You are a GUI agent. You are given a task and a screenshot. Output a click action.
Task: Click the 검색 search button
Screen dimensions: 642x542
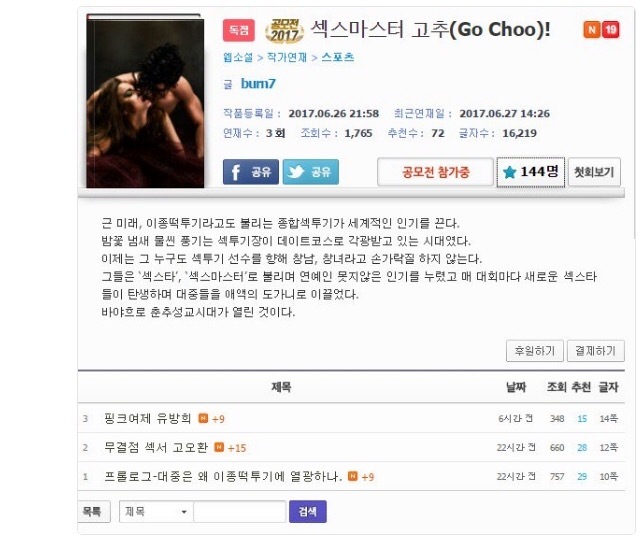coord(307,511)
